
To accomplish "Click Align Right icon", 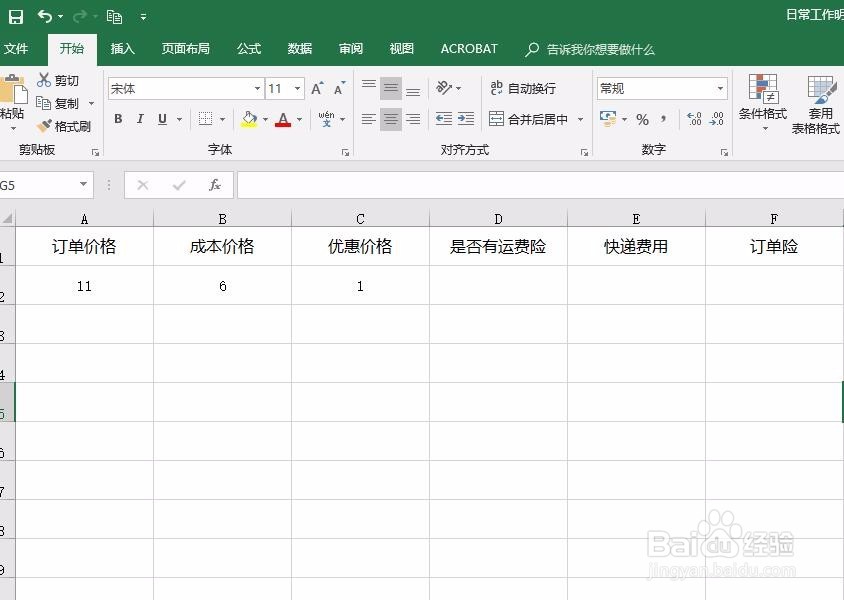I will [x=413, y=119].
